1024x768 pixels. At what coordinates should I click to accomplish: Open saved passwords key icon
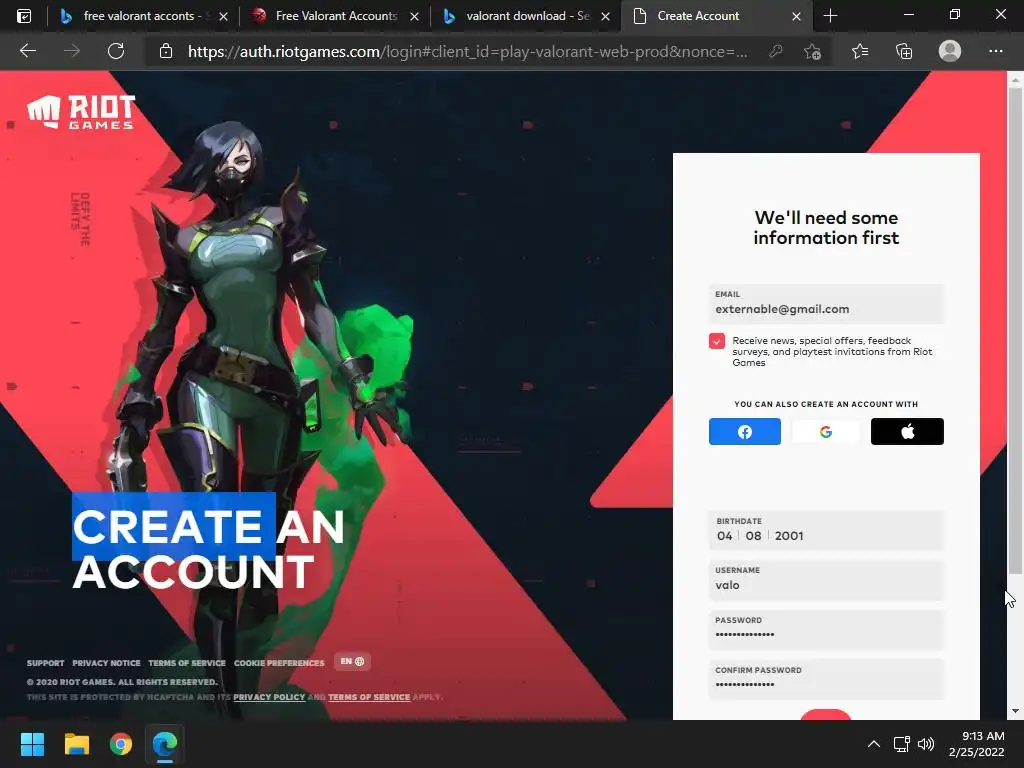775,51
